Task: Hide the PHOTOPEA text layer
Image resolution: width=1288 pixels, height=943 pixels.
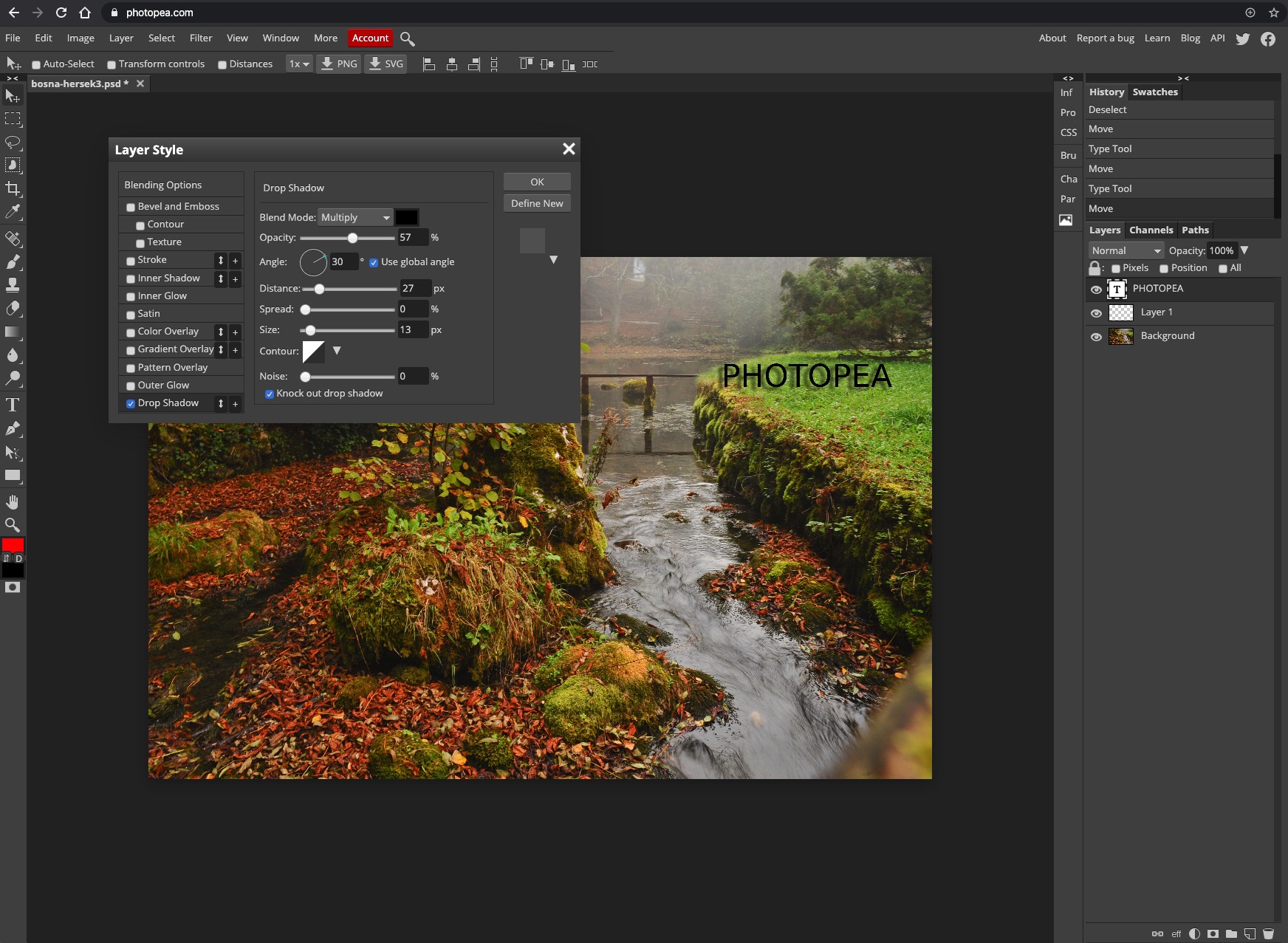Action: click(x=1096, y=289)
